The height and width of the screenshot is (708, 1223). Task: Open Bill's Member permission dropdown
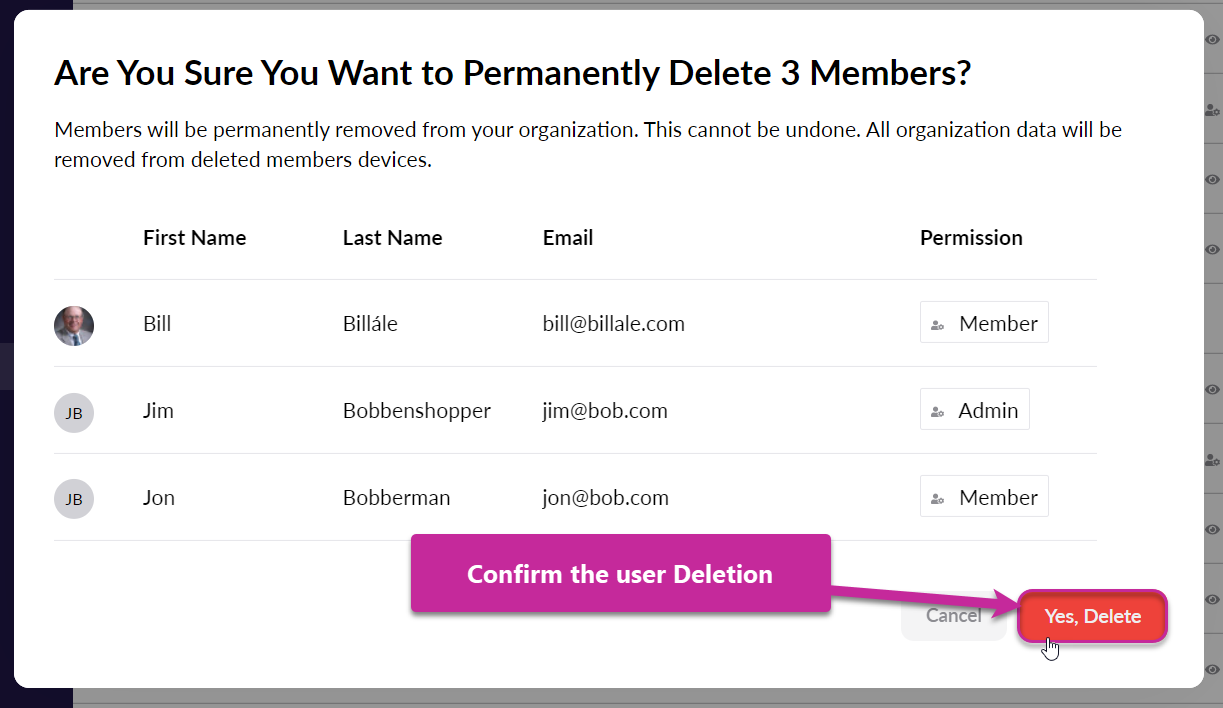(x=984, y=322)
